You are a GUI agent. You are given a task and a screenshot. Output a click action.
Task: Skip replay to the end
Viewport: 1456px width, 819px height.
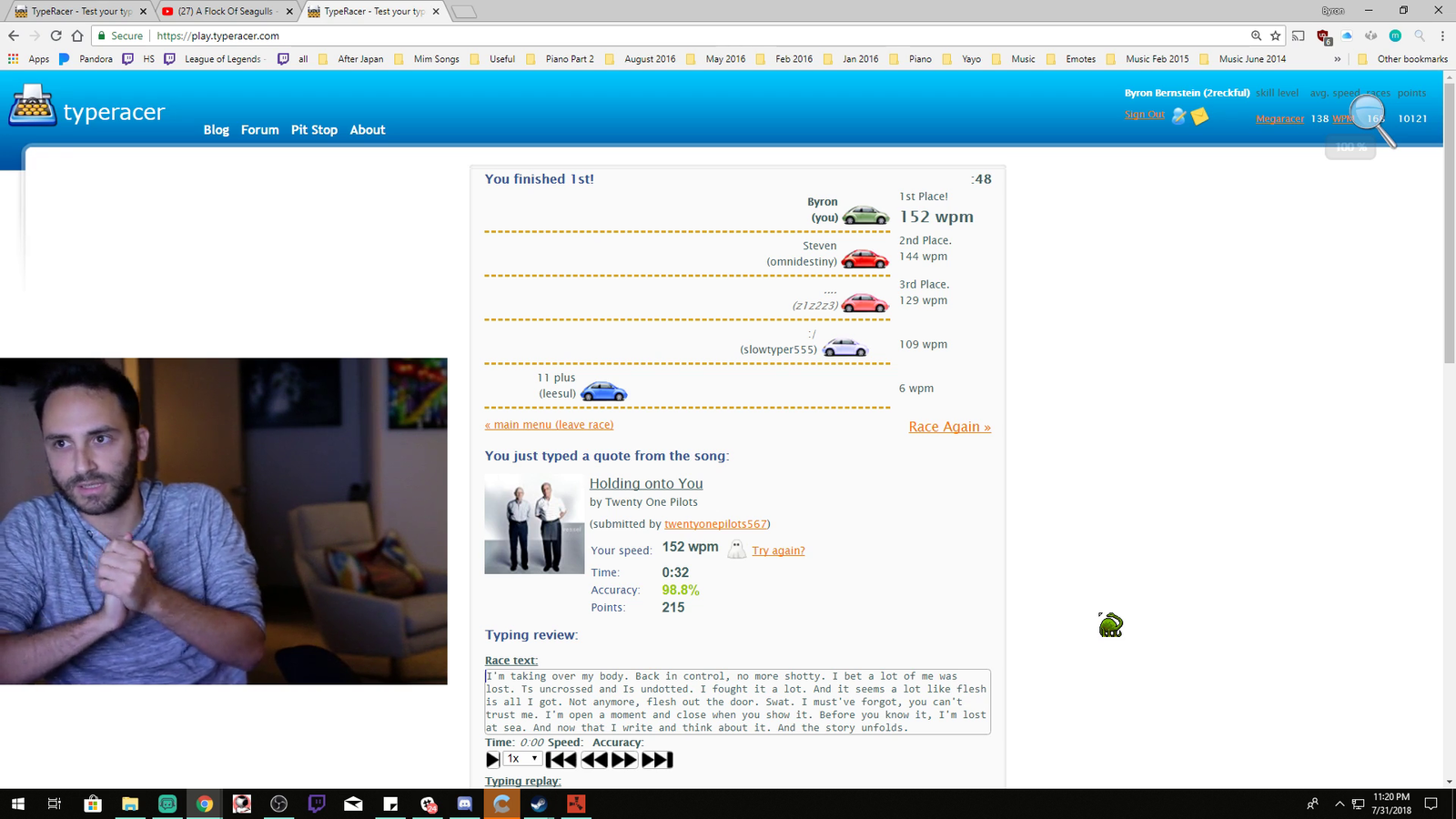pos(657,759)
